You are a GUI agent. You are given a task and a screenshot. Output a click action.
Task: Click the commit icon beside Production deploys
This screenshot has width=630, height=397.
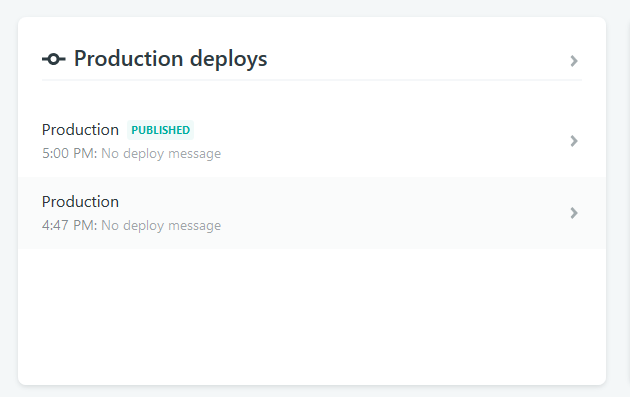coord(53,59)
